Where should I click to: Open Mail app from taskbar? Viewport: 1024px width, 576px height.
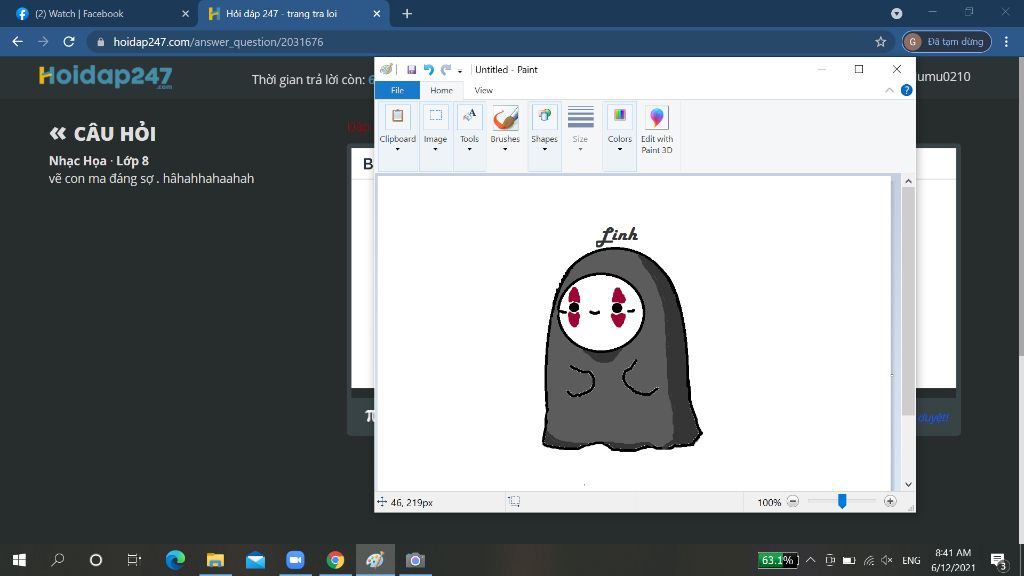(255, 560)
